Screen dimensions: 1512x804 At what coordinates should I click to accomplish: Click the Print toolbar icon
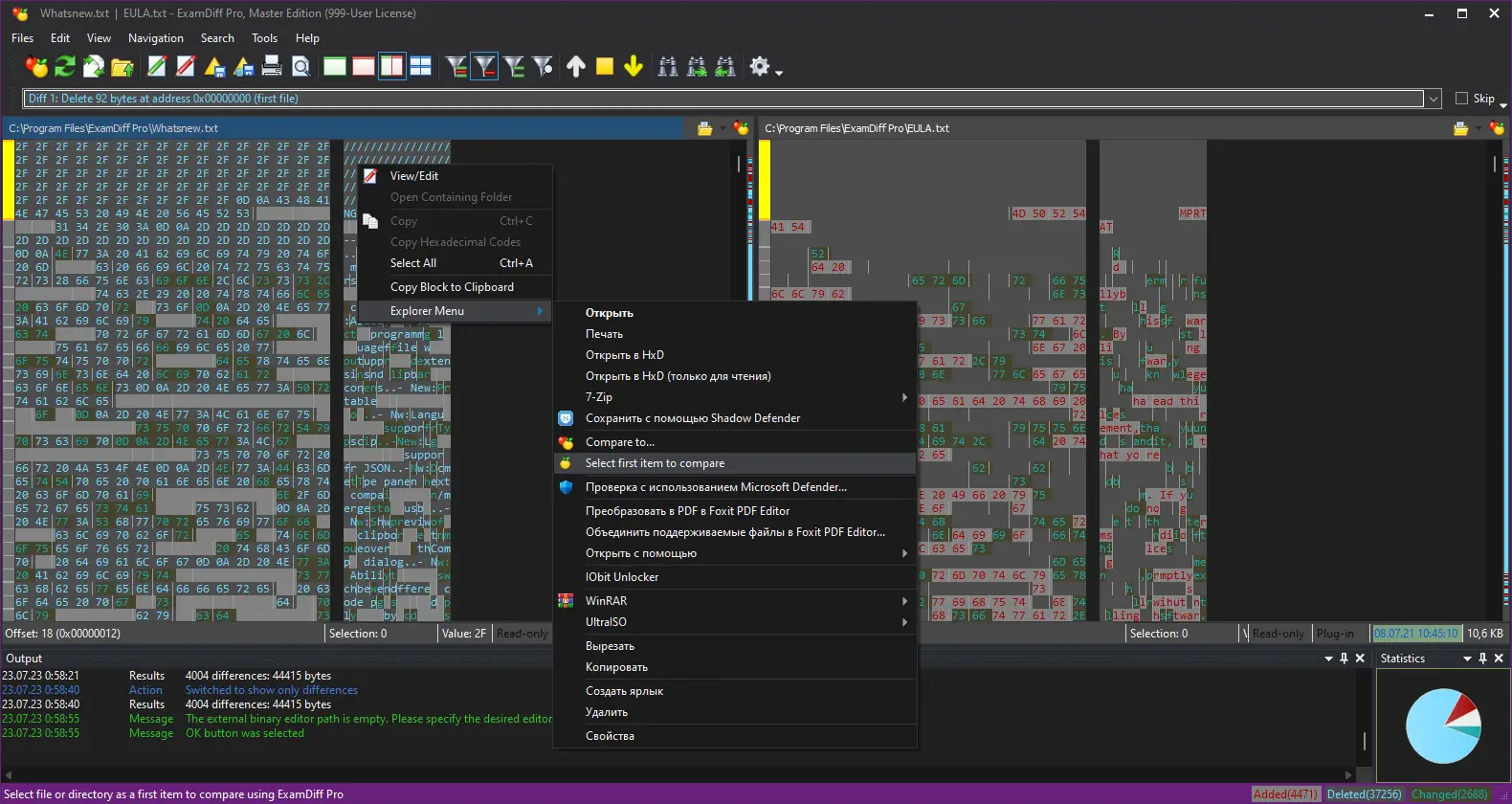click(x=272, y=66)
